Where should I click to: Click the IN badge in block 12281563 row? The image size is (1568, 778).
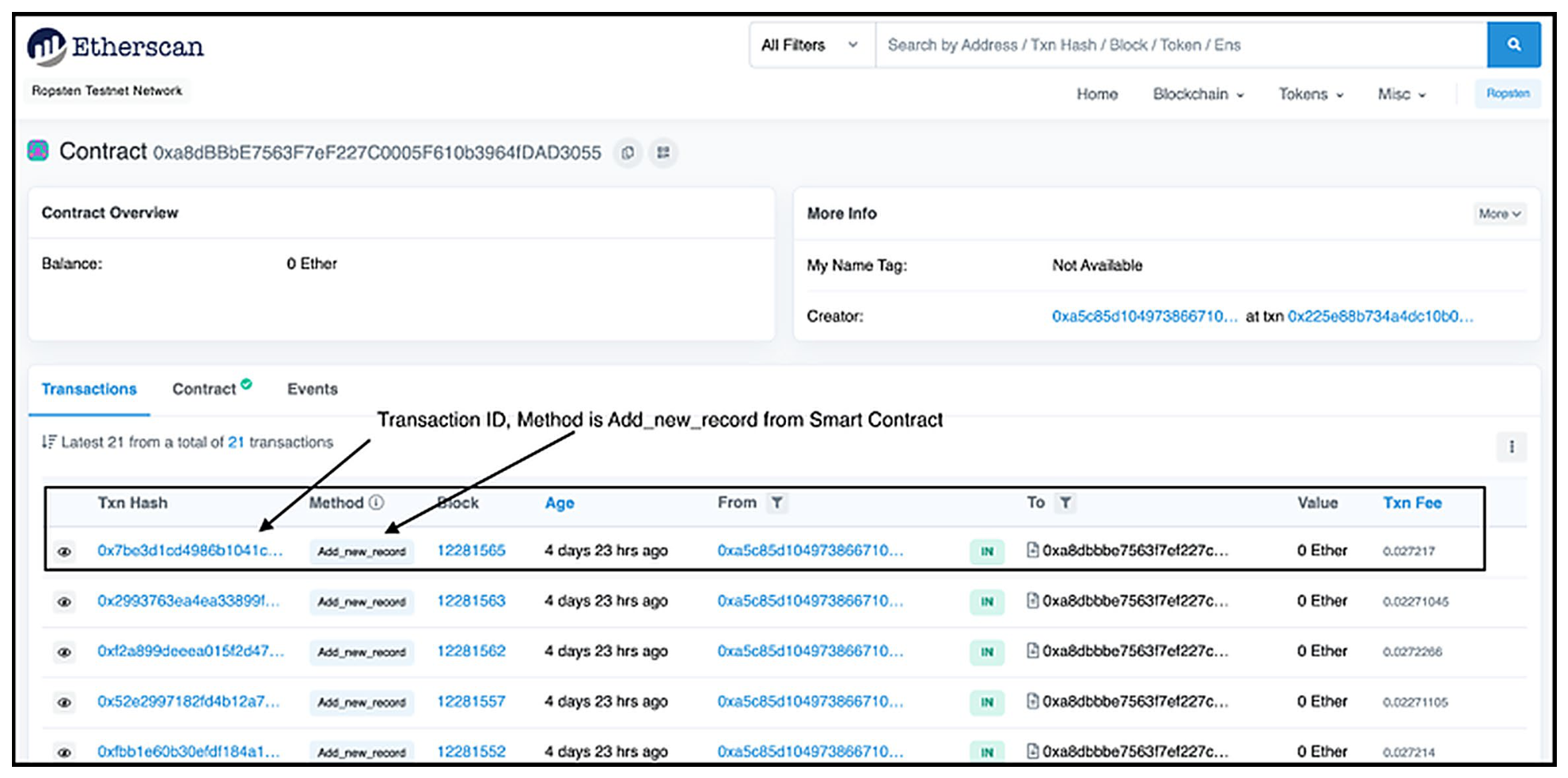(987, 601)
